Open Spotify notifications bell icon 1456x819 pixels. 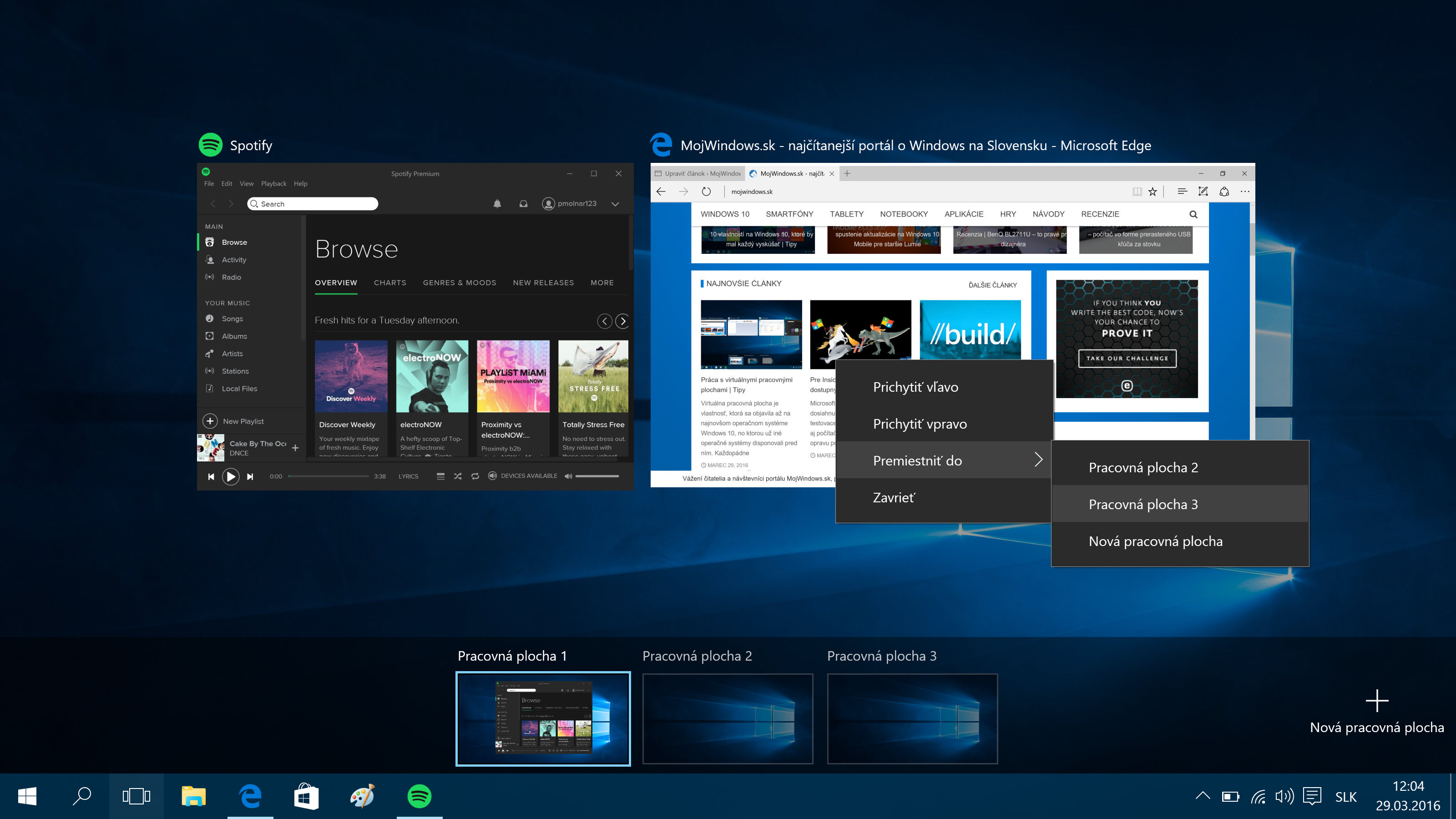(497, 203)
